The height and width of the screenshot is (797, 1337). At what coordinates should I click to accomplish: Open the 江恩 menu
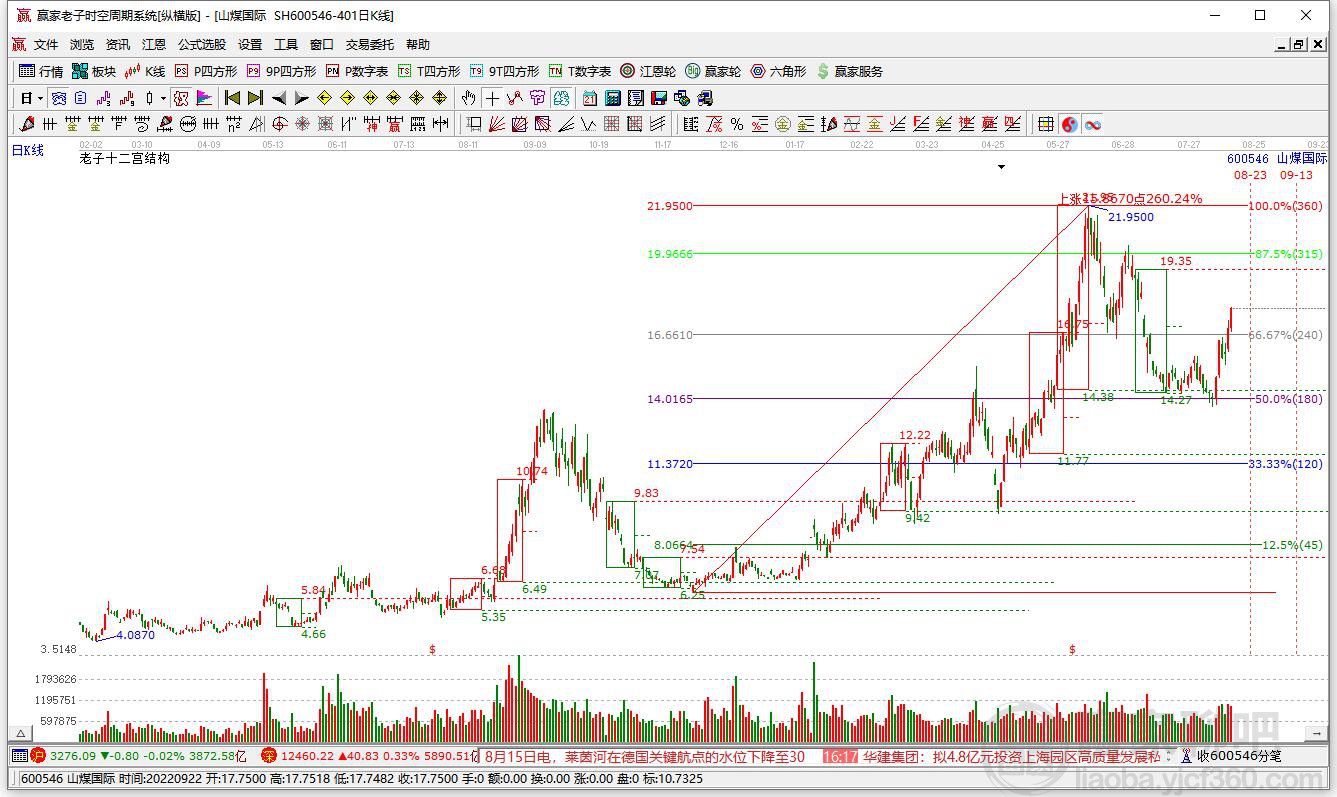click(154, 45)
